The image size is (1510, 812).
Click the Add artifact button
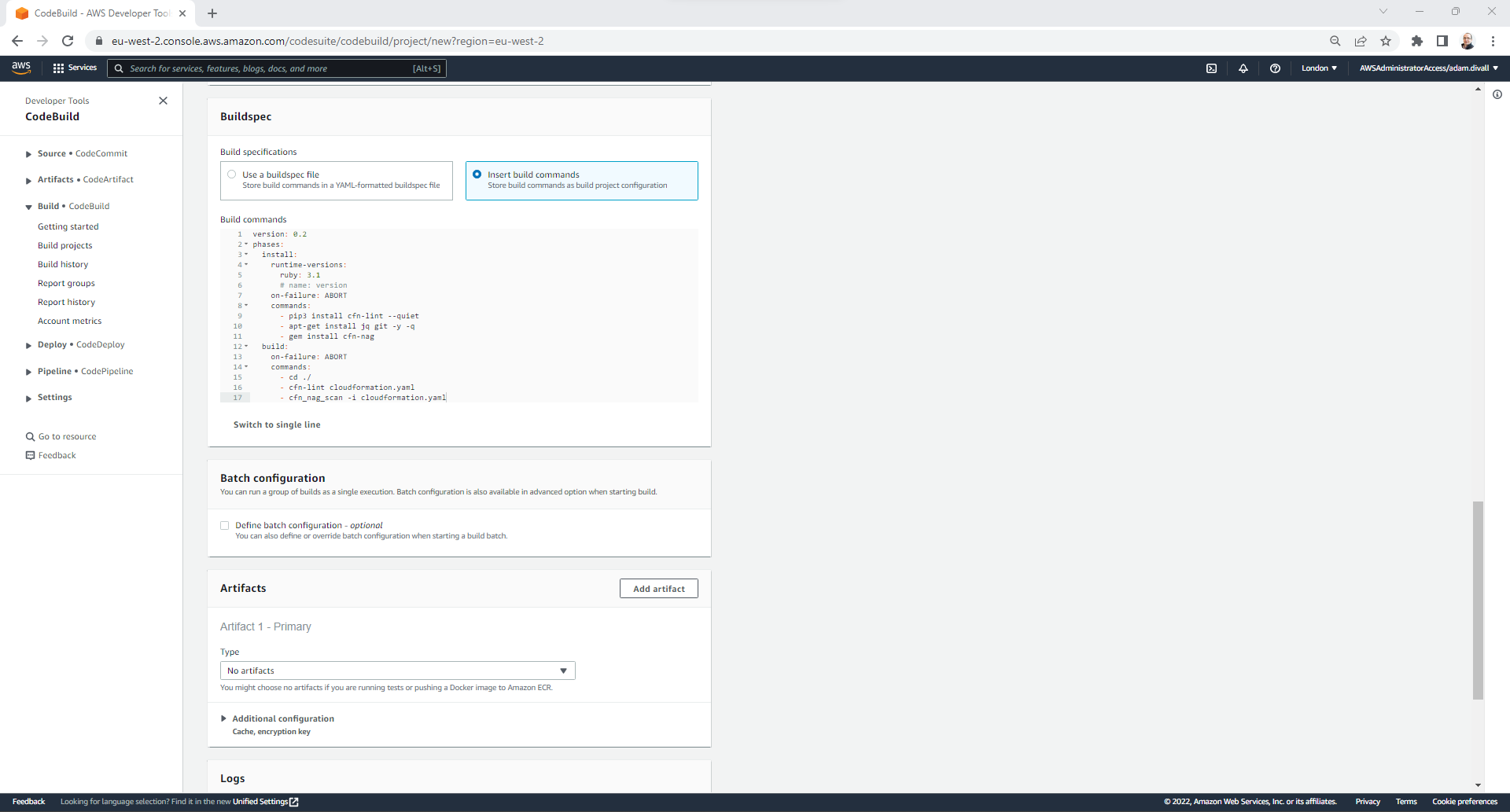(659, 589)
